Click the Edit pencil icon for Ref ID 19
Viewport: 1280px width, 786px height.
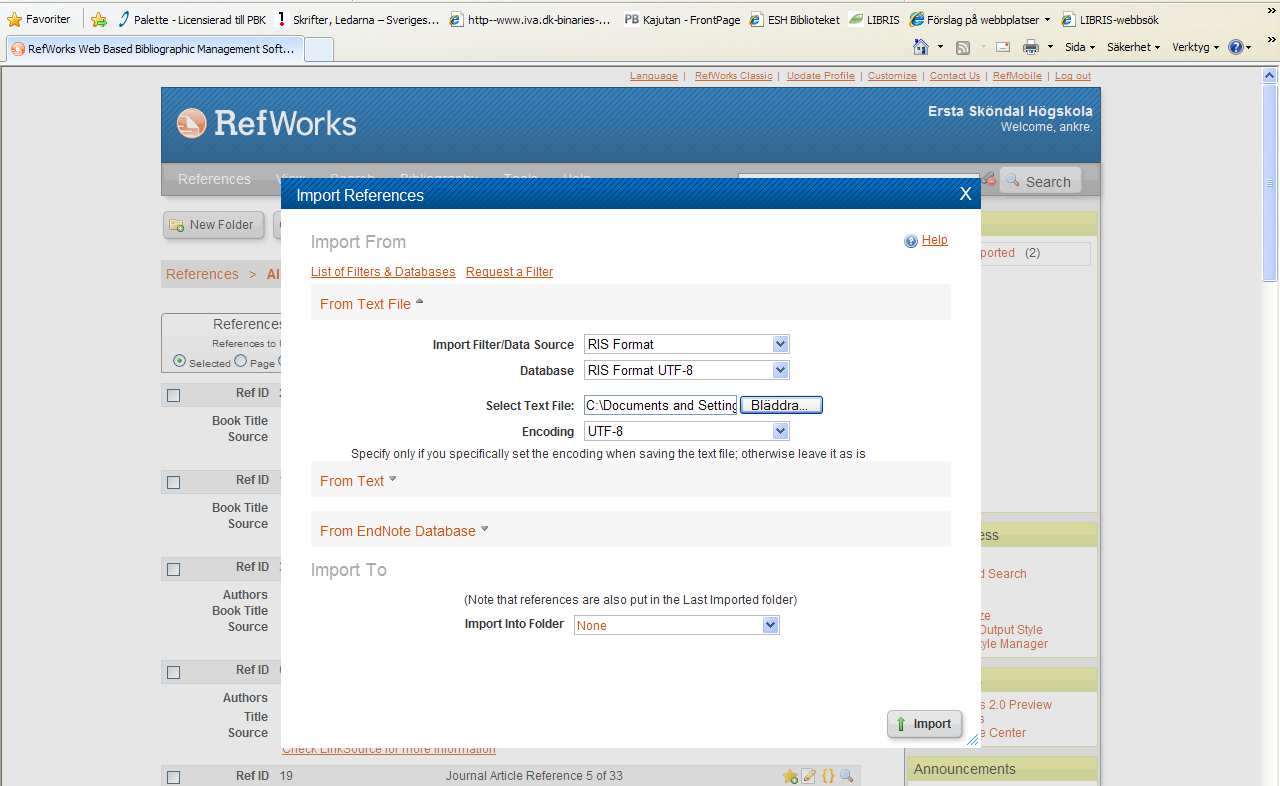coord(809,776)
